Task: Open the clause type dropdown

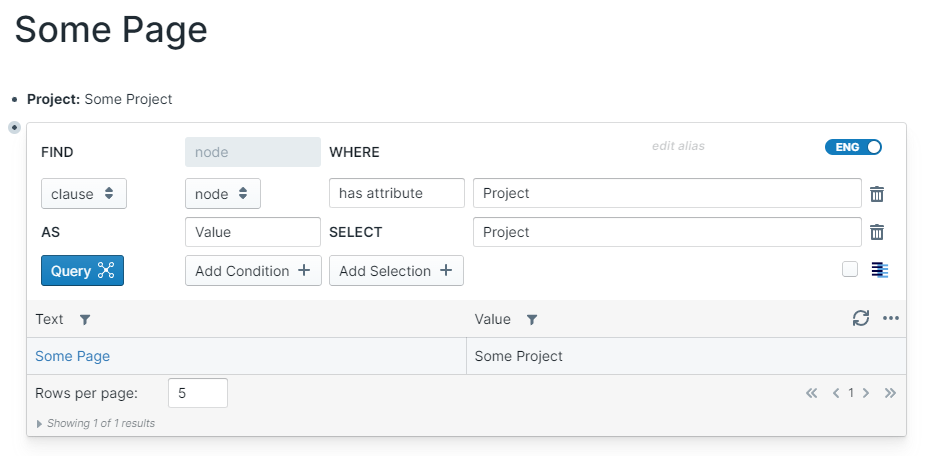Action: (x=83, y=193)
